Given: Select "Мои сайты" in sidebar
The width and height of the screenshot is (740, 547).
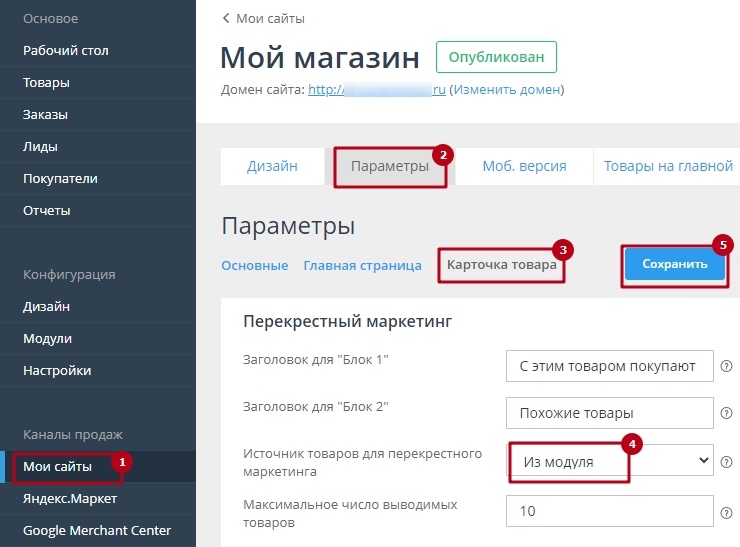Looking at the screenshot, I should click(58, 466).
